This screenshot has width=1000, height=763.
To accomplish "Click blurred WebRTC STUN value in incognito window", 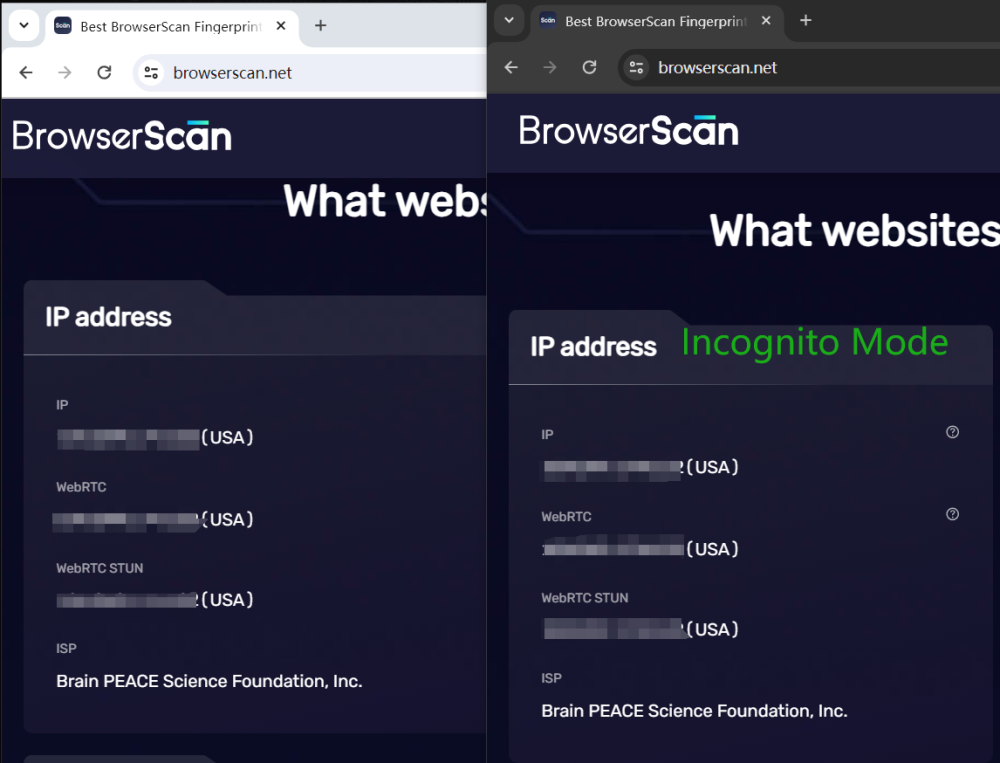I will (615, 628).
